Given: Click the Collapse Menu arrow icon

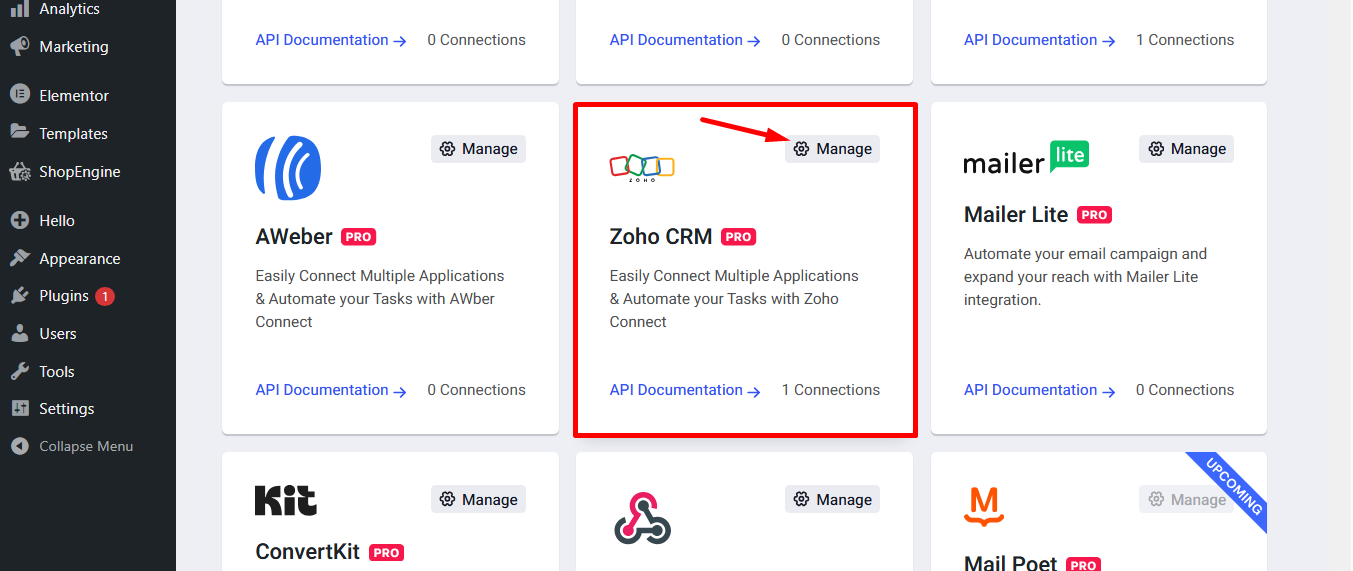Looking at the screenshot, I should (19, 446).
